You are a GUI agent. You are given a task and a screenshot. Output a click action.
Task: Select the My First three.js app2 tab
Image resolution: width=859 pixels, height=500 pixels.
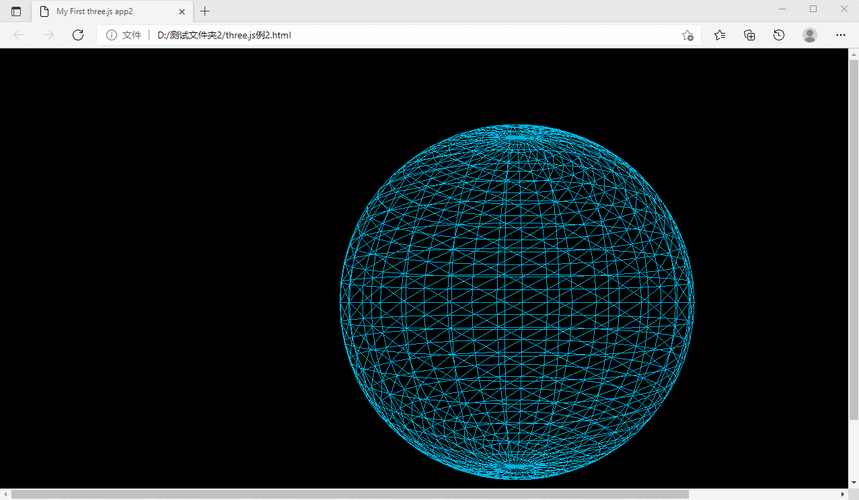pos(112,12)
